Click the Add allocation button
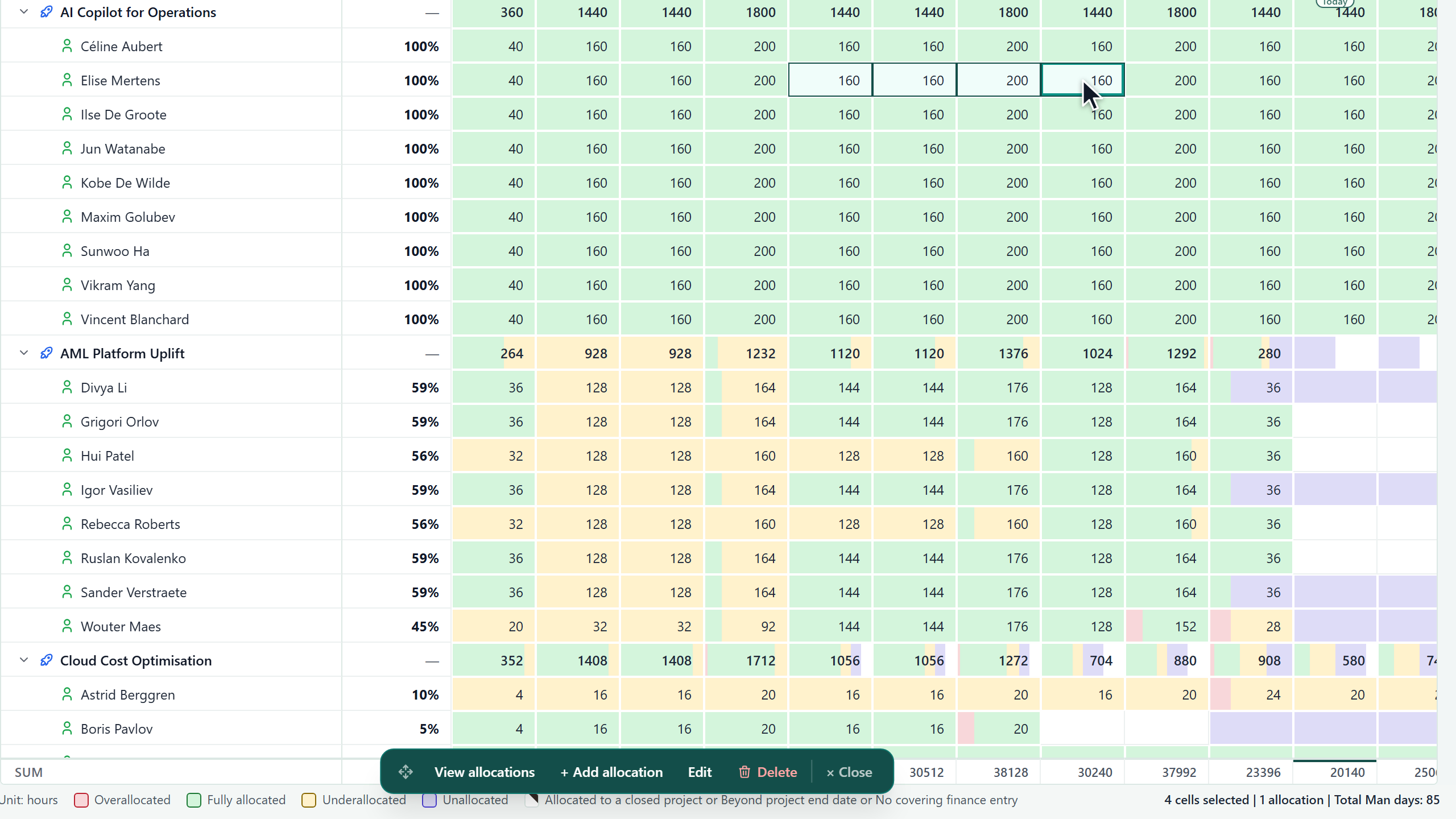The height and width of the screenshot is (819, 1456). click(611, 772)
